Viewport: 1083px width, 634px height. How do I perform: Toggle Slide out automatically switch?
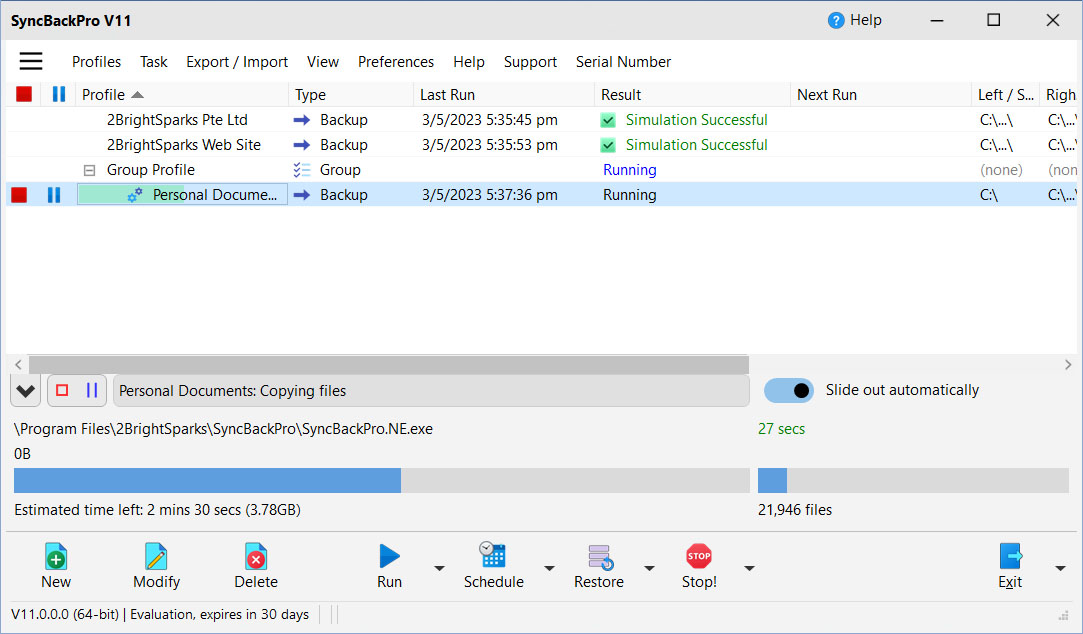click(789, 390)
